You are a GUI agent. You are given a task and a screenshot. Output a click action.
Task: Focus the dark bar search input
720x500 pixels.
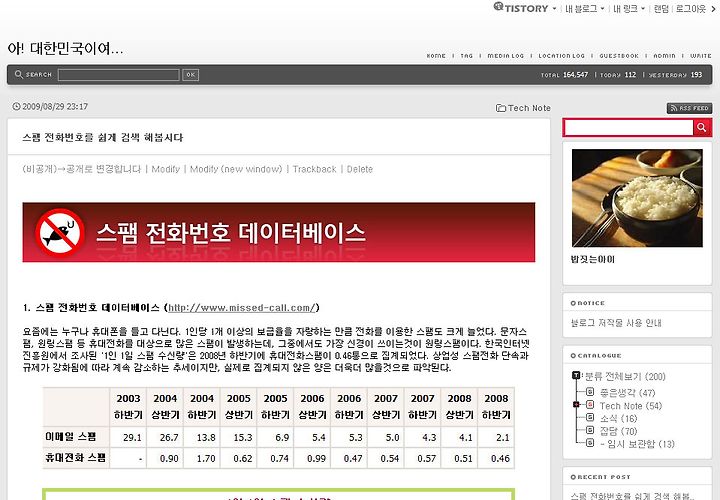tap(118, 75)
